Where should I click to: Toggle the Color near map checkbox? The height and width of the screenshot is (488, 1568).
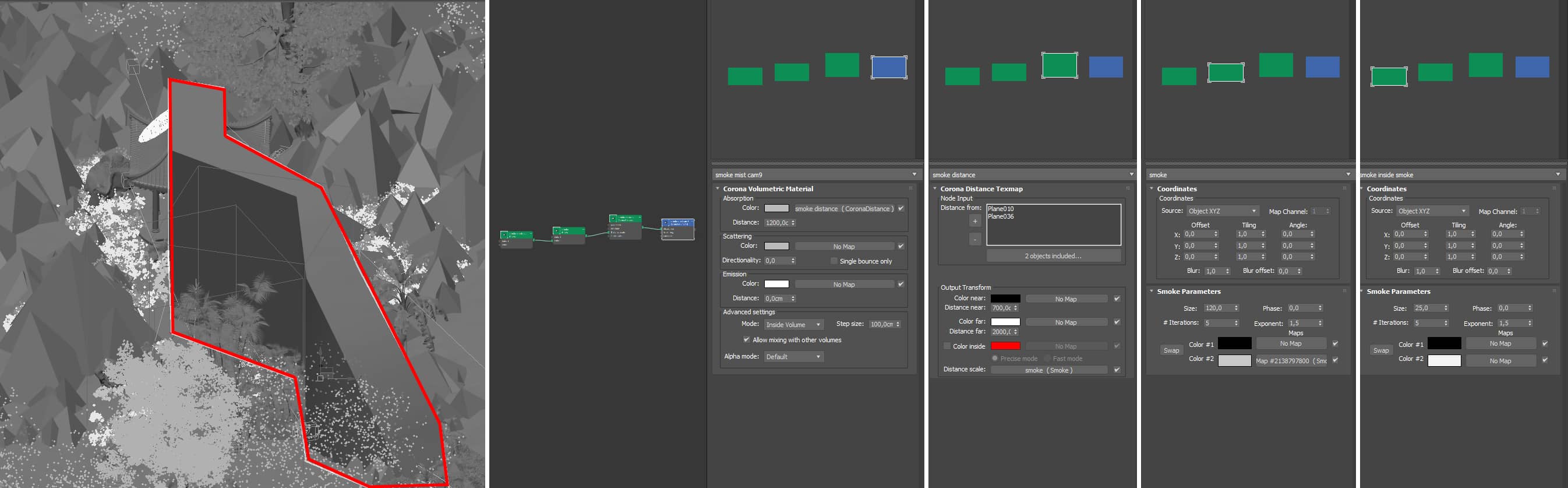tap(1117, 299)
